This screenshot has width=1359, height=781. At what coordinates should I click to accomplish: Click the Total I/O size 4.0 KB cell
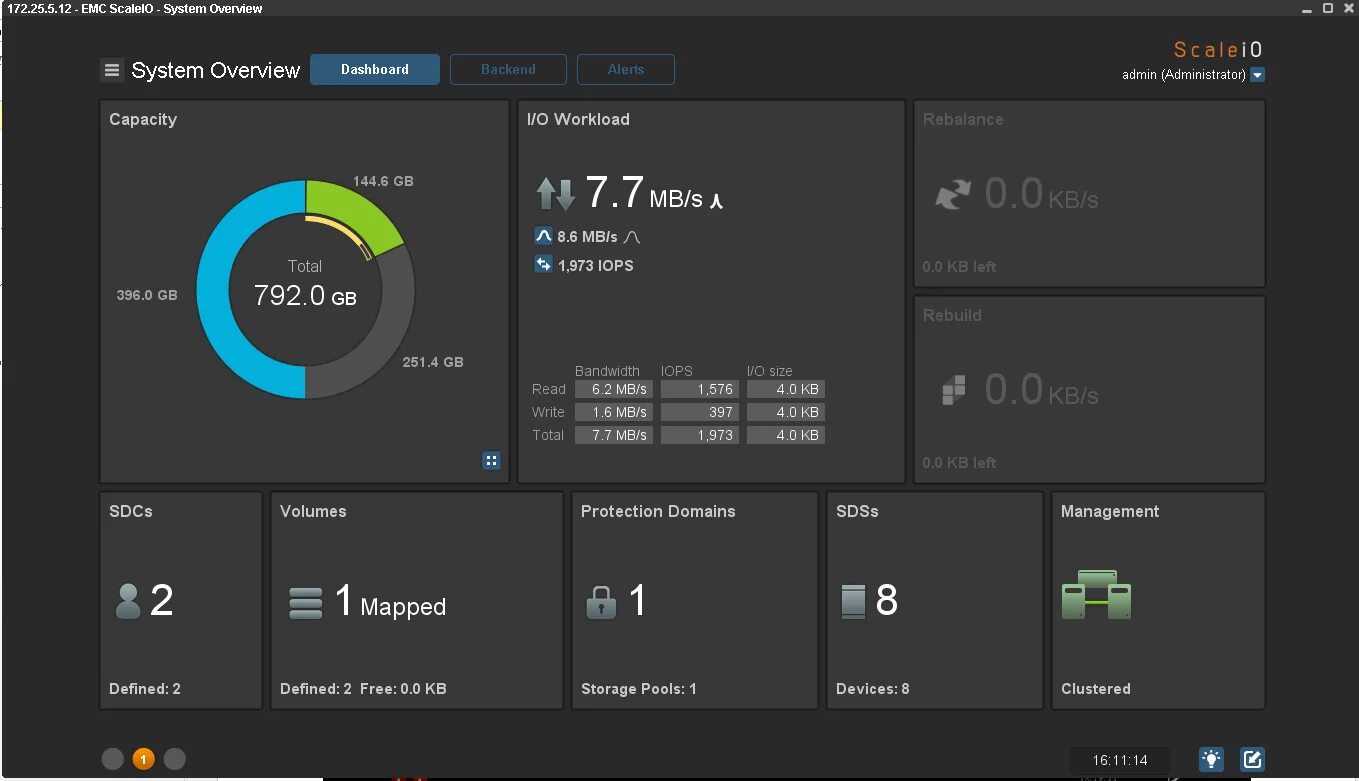click(786, 435)
